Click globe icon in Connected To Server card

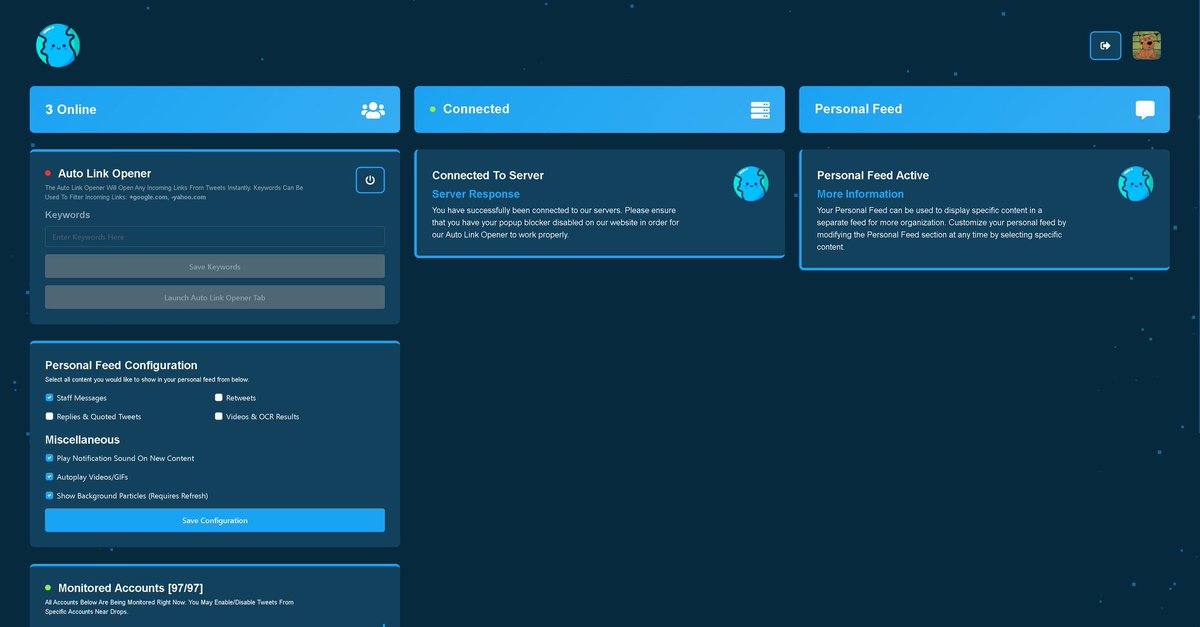pyautogui.click(x=751, y=184)
